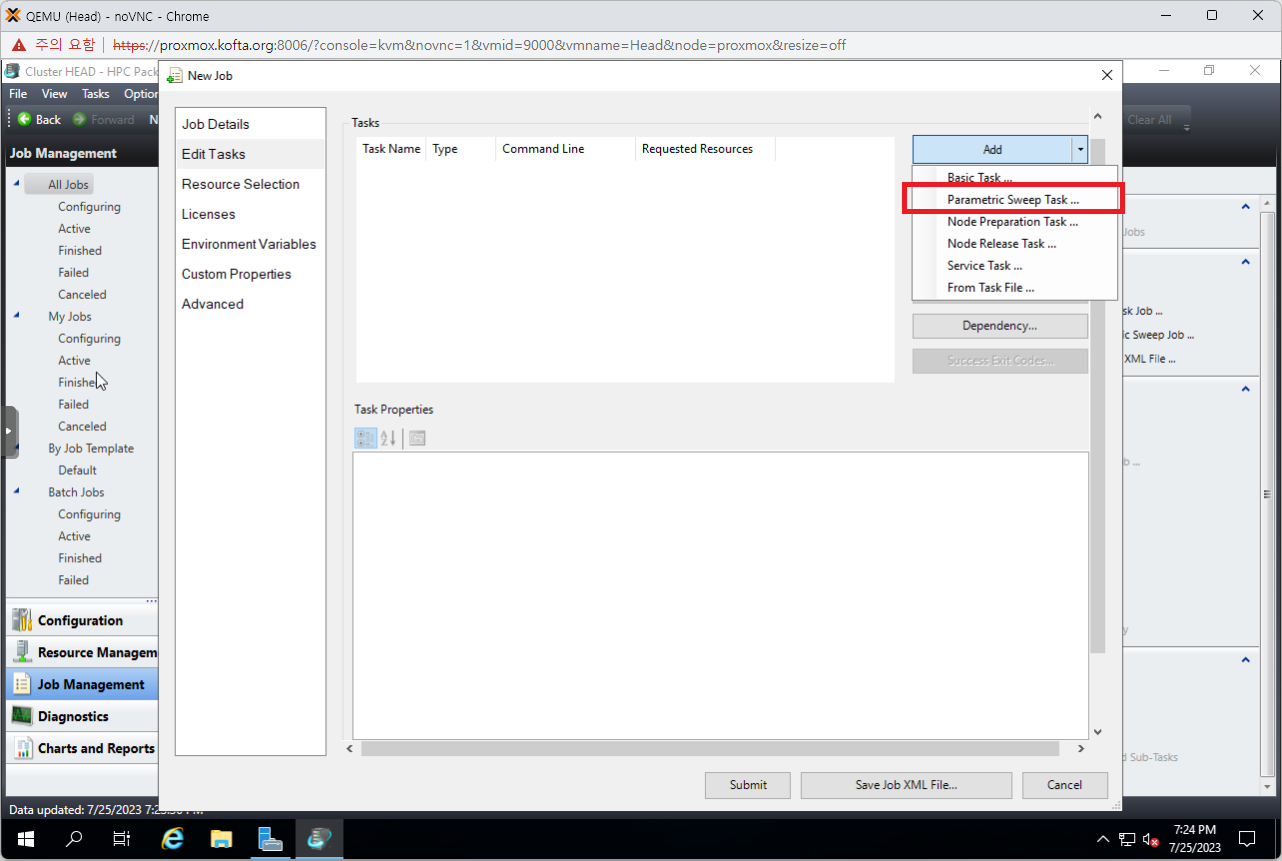The height and width of the screenshot is (861, 1282).
Task: Open Internet Explorer from the taskbar
Action: point(172,838)
